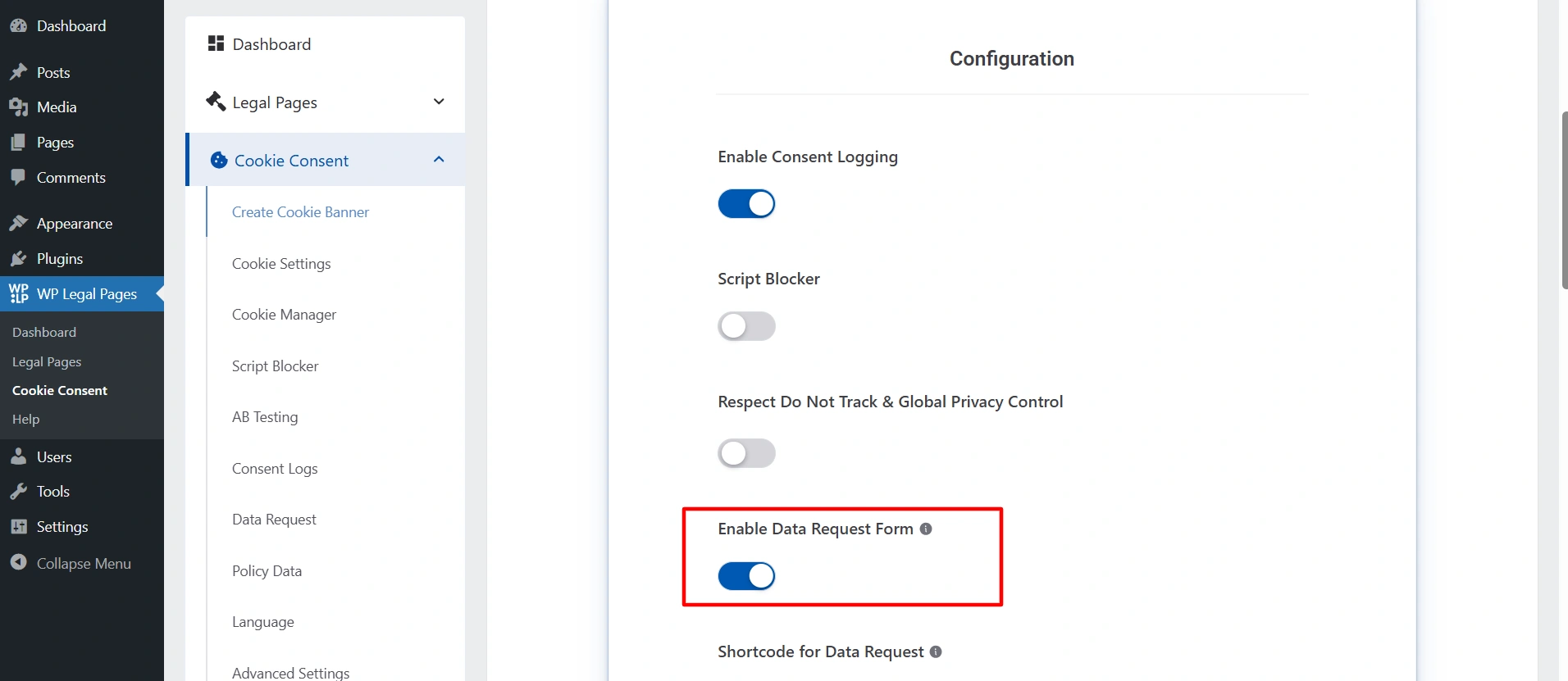1568x681 pixels.
Task: Click the Legal Pages gavel icon
Action: [x=216, y=102]
